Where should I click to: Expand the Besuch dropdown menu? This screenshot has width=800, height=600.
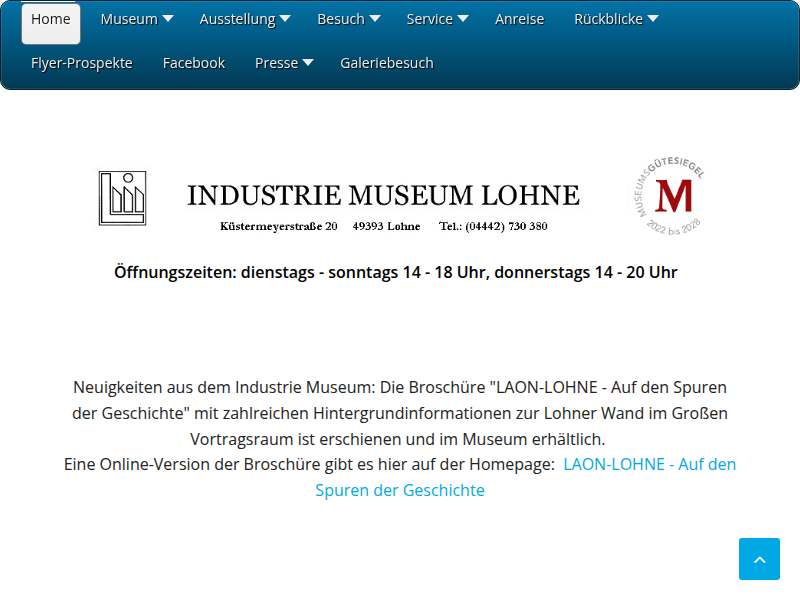348,18
